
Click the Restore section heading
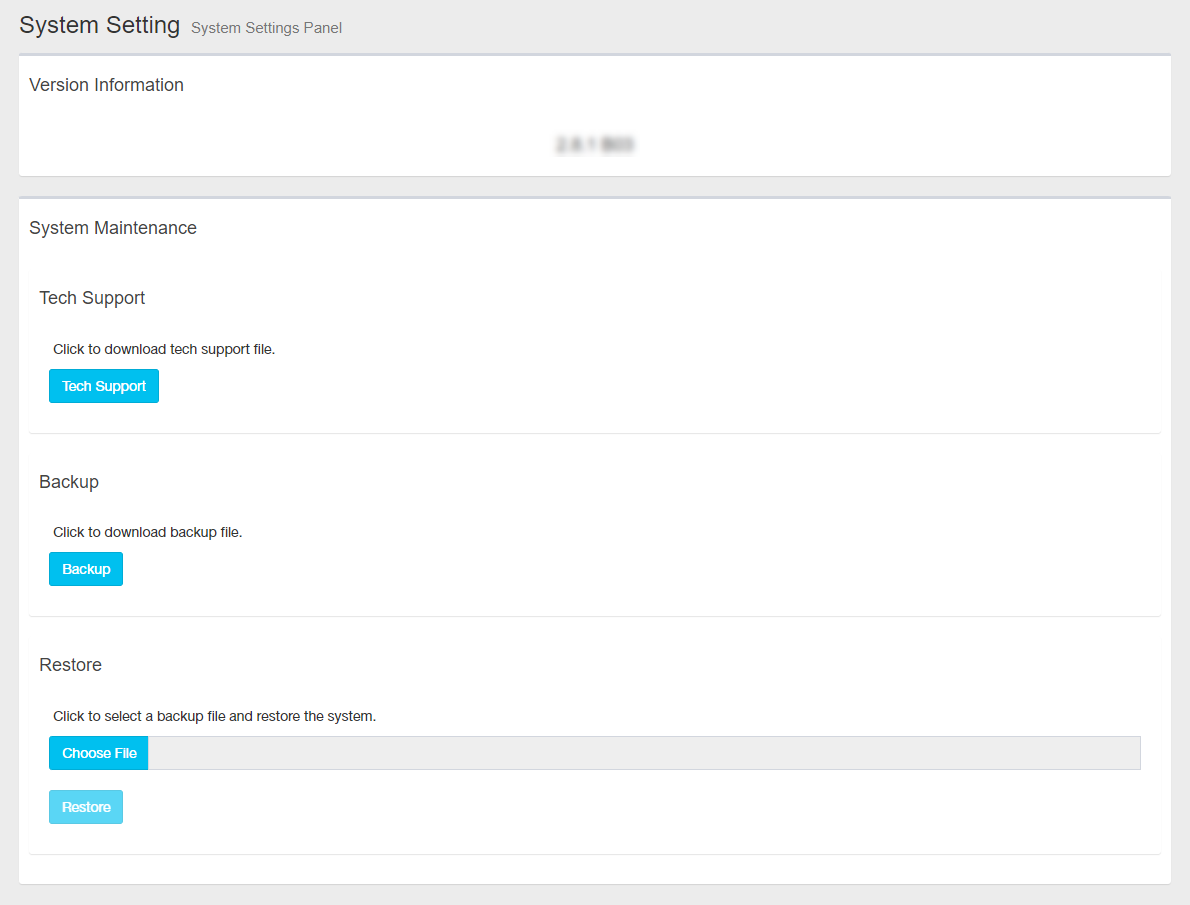point(70,665)
